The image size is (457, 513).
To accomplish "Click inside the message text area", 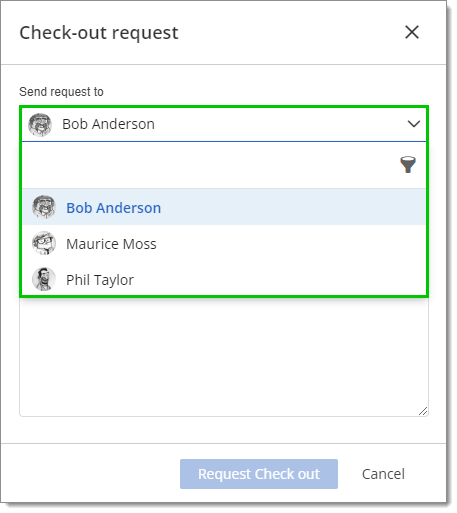I will coord(224,357).
